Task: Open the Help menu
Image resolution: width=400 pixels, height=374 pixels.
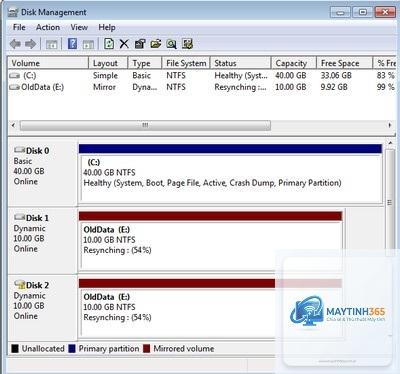Action: pos(107,27)
